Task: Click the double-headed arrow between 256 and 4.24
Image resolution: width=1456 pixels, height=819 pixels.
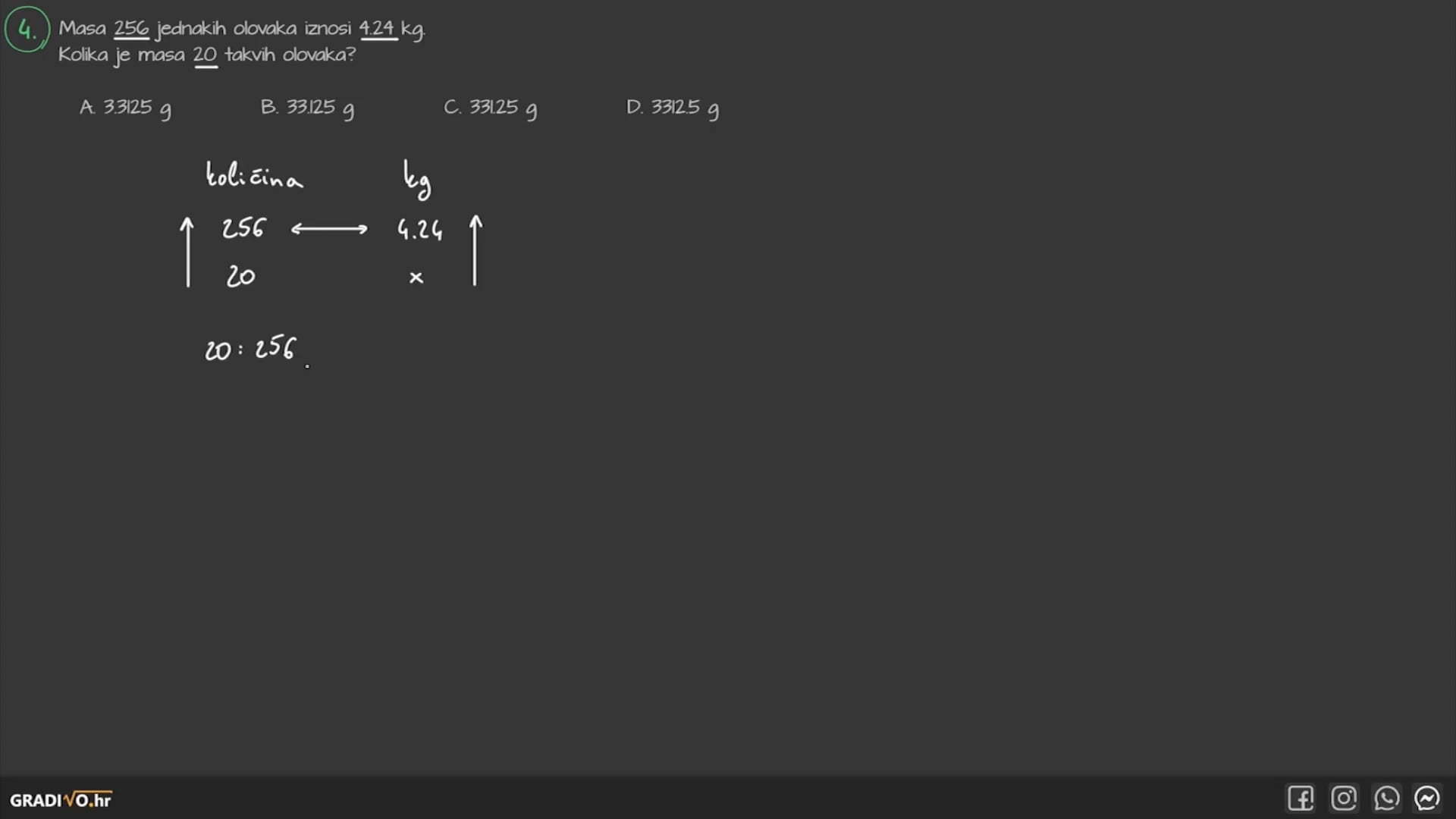Action: [x=329, y=228]
